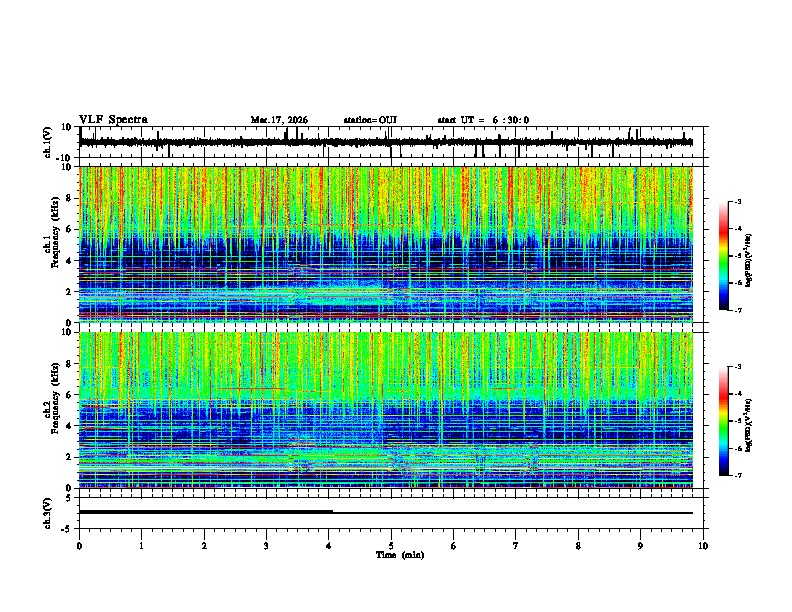Image resolution: width=792 pixels, height=612 pixels.
Task: Click the "4" kHz tick on the ch.2 frequency axis
Action: coord(70,426)
